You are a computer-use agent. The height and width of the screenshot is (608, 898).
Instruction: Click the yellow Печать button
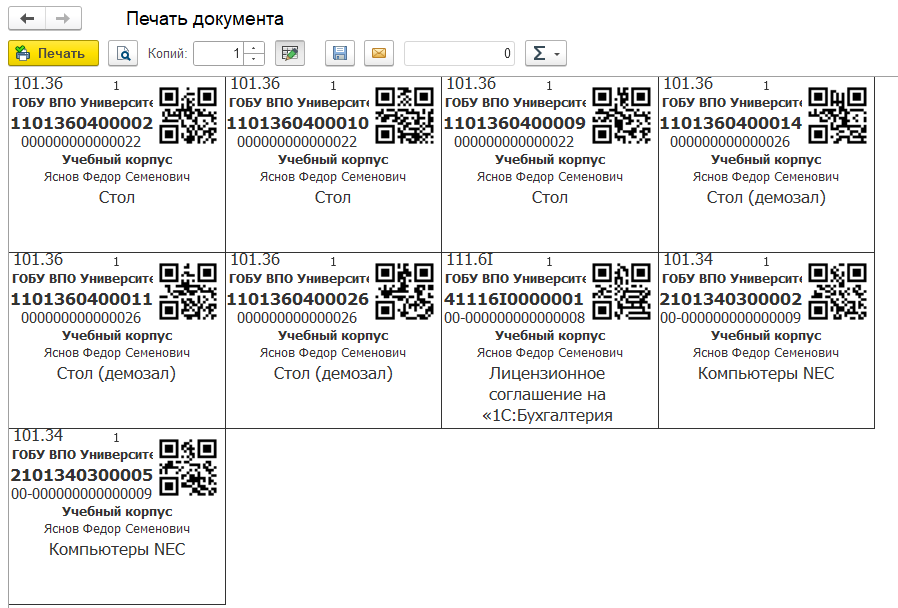[53, 53]
